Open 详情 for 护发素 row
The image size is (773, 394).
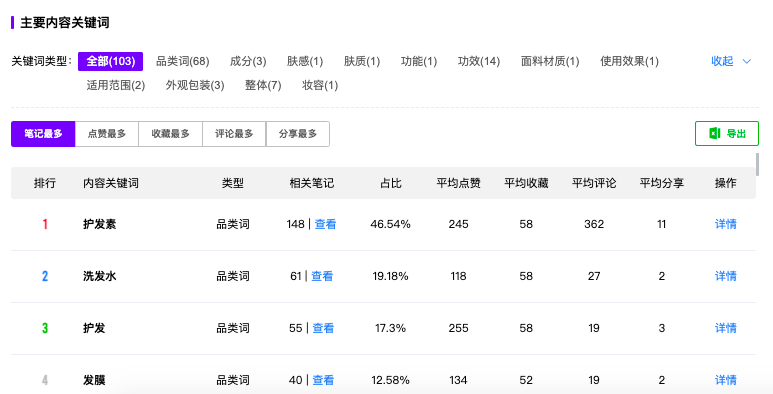pos(726,224)
